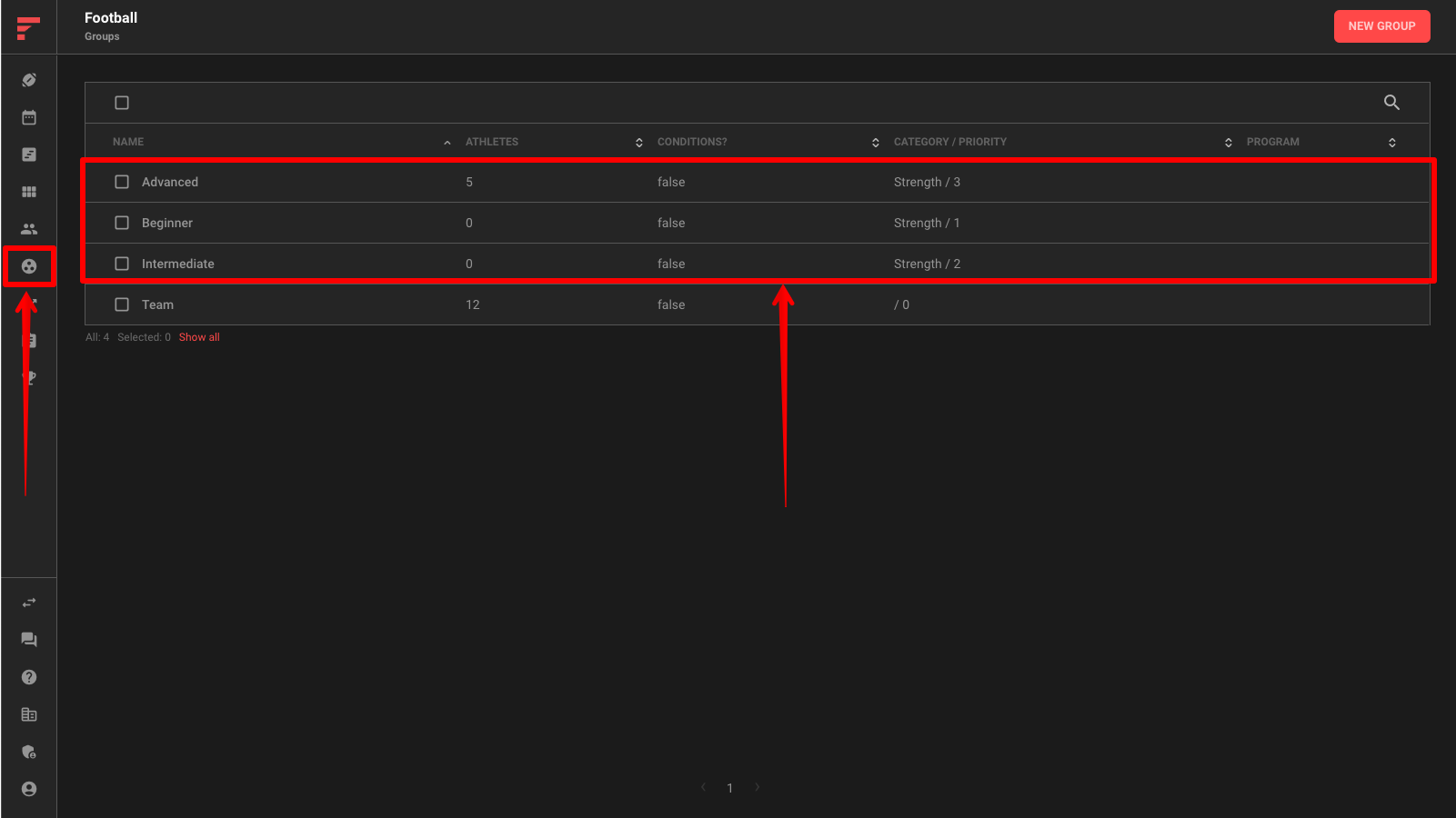
Task: Open the grid modules icon in sidebar
Action: [x=29, y=192]
